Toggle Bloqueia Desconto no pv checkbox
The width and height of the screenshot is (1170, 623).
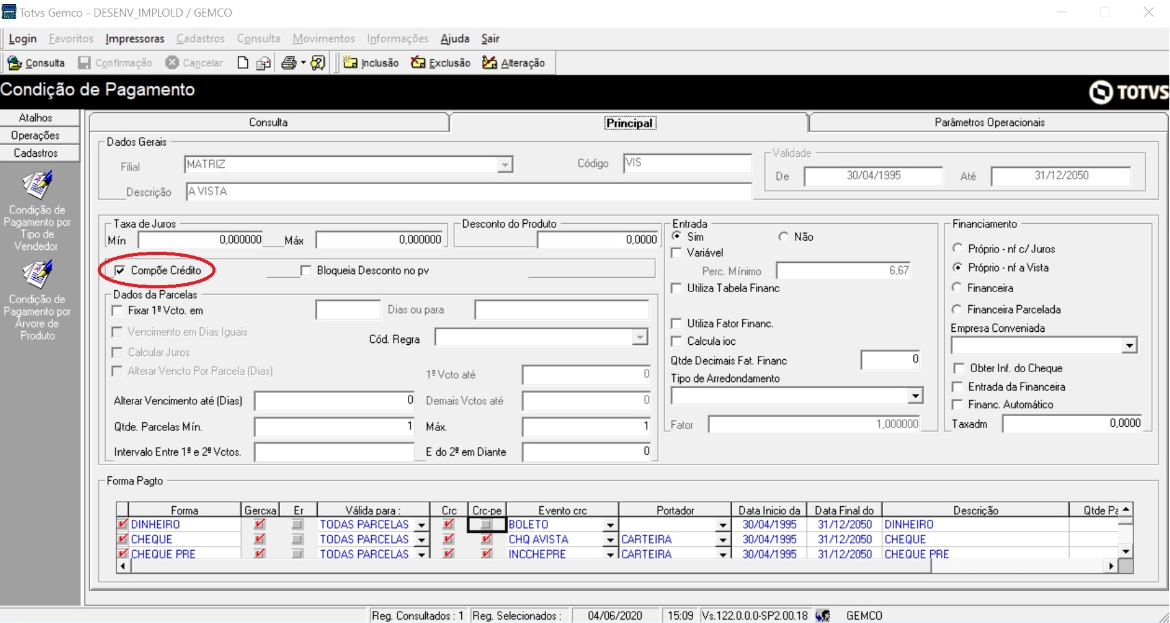[306, 271]
